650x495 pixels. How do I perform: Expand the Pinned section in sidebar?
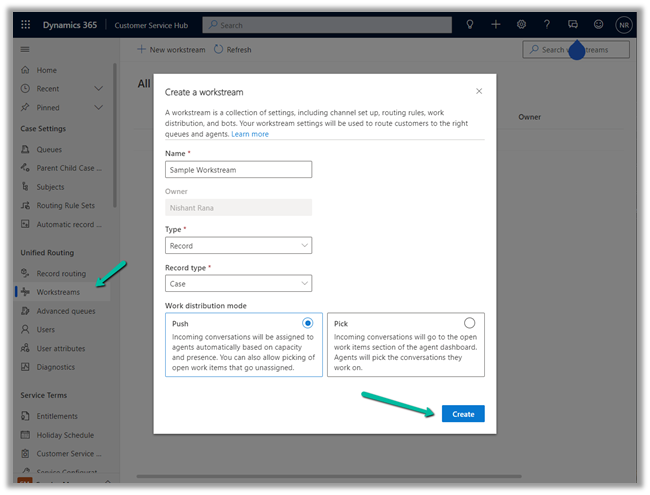coord(98,107)
